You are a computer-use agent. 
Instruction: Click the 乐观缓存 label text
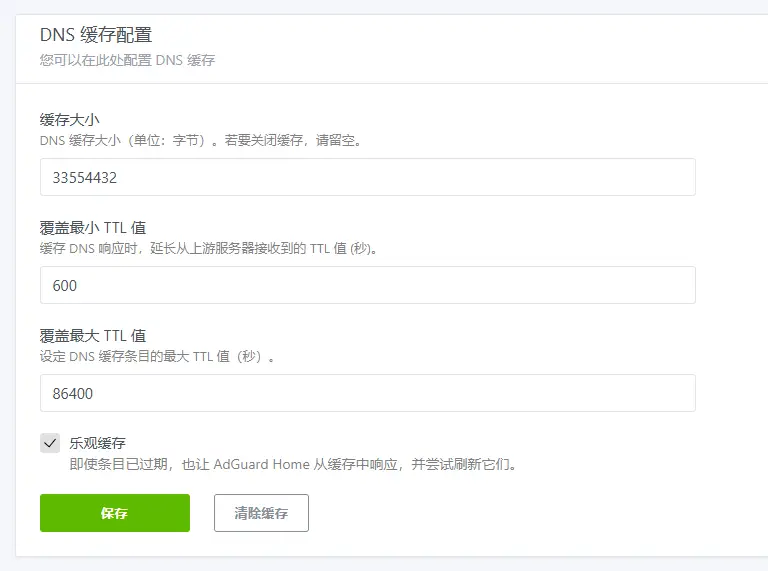pos(97,443)
